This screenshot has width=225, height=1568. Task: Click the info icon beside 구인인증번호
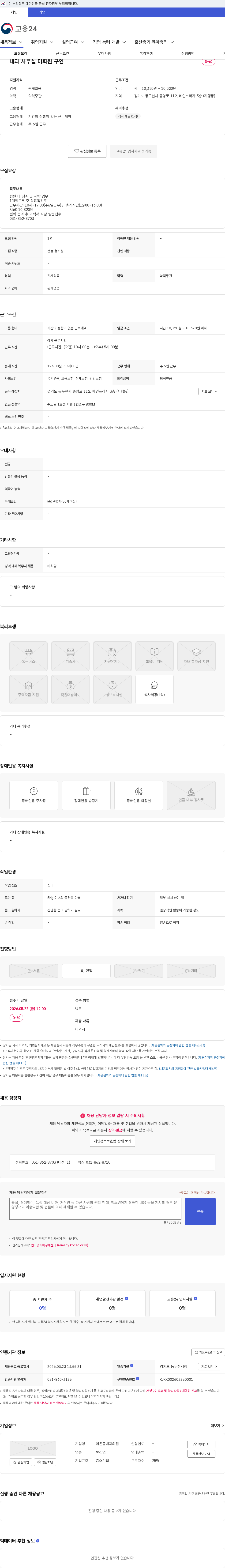[x=137, y=1379]
